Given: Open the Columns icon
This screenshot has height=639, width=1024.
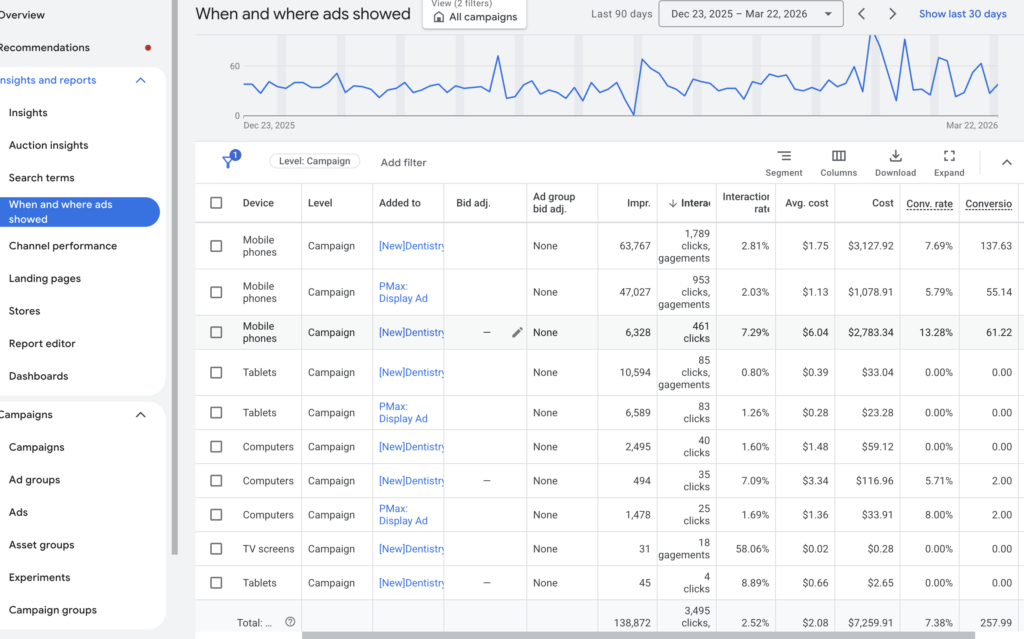Looking at the screenshot, I should click(x=838, y=157).
